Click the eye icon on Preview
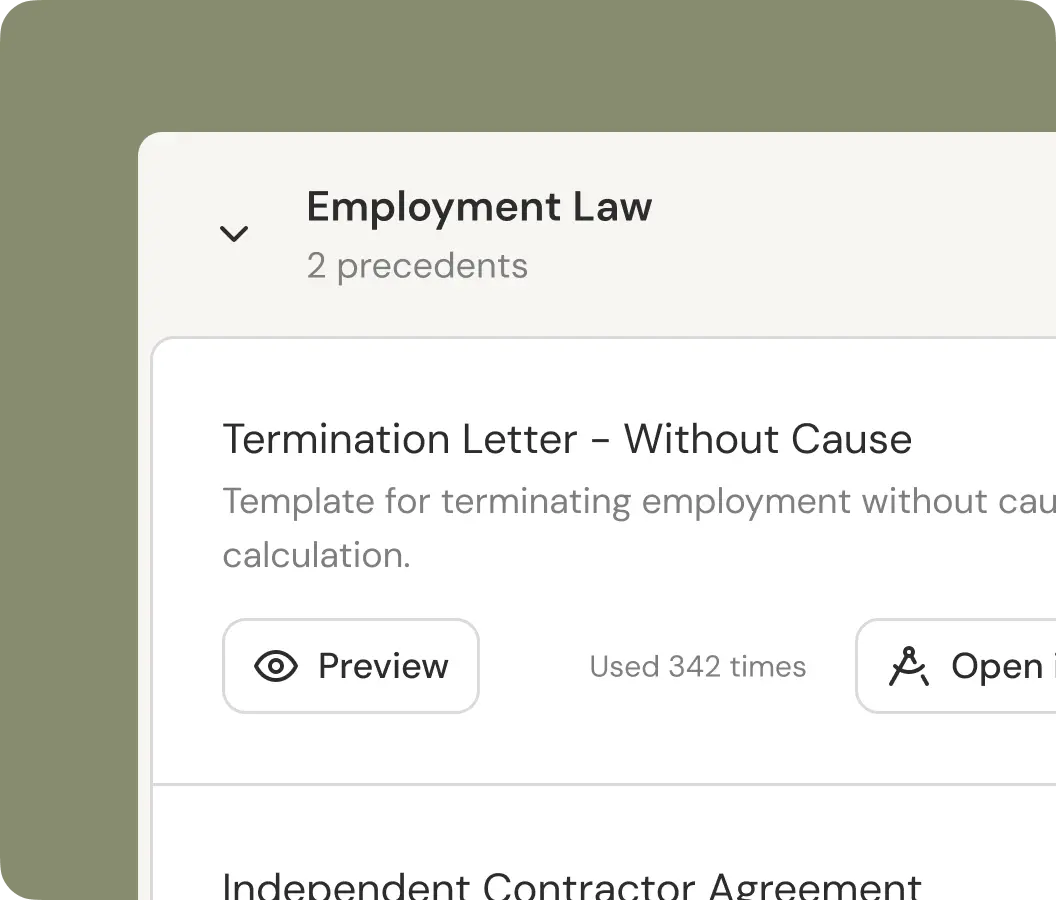The width and height of the screenshot is (1056, 900). (276, 666)
